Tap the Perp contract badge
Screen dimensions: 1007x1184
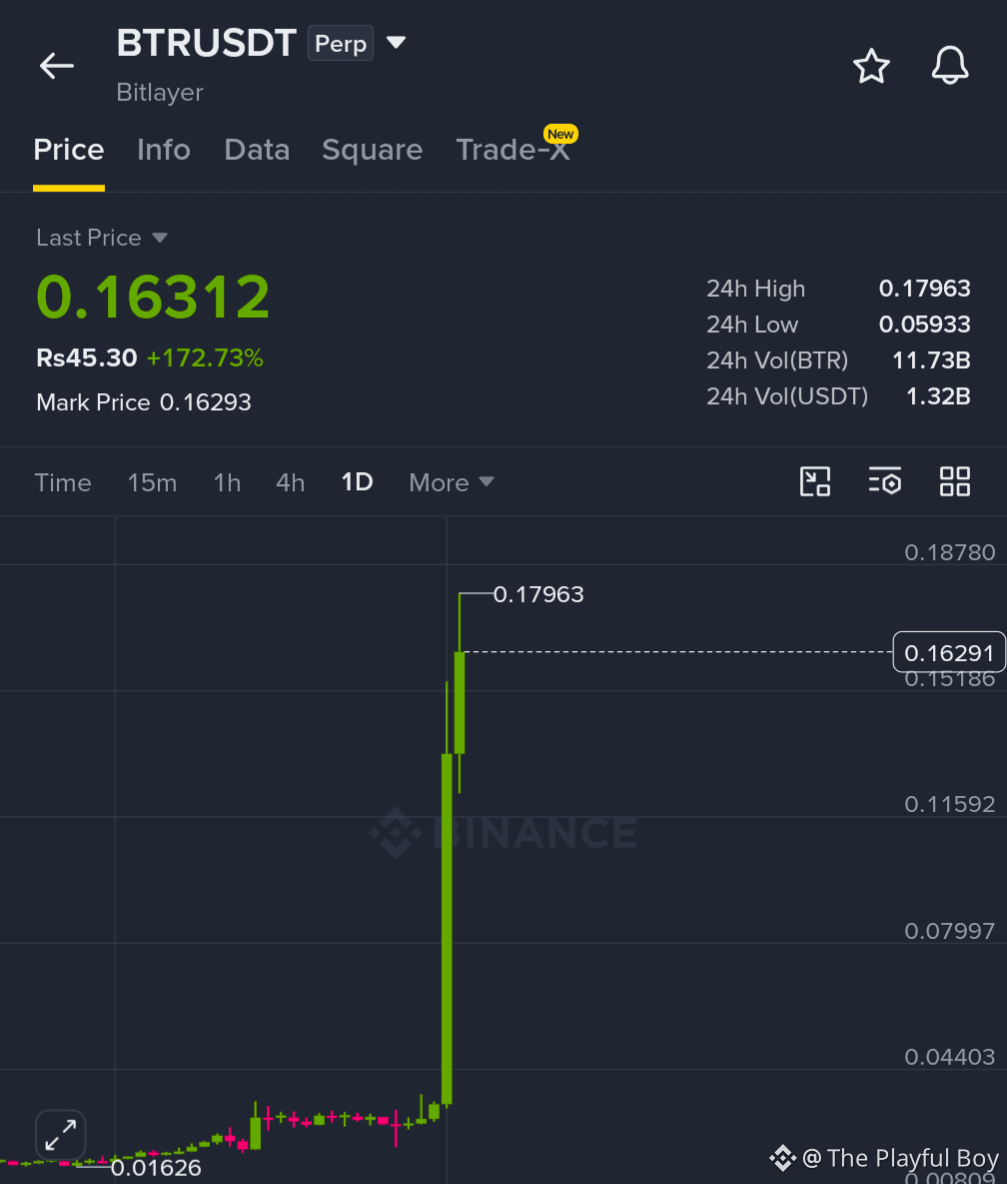pos(340,44)
